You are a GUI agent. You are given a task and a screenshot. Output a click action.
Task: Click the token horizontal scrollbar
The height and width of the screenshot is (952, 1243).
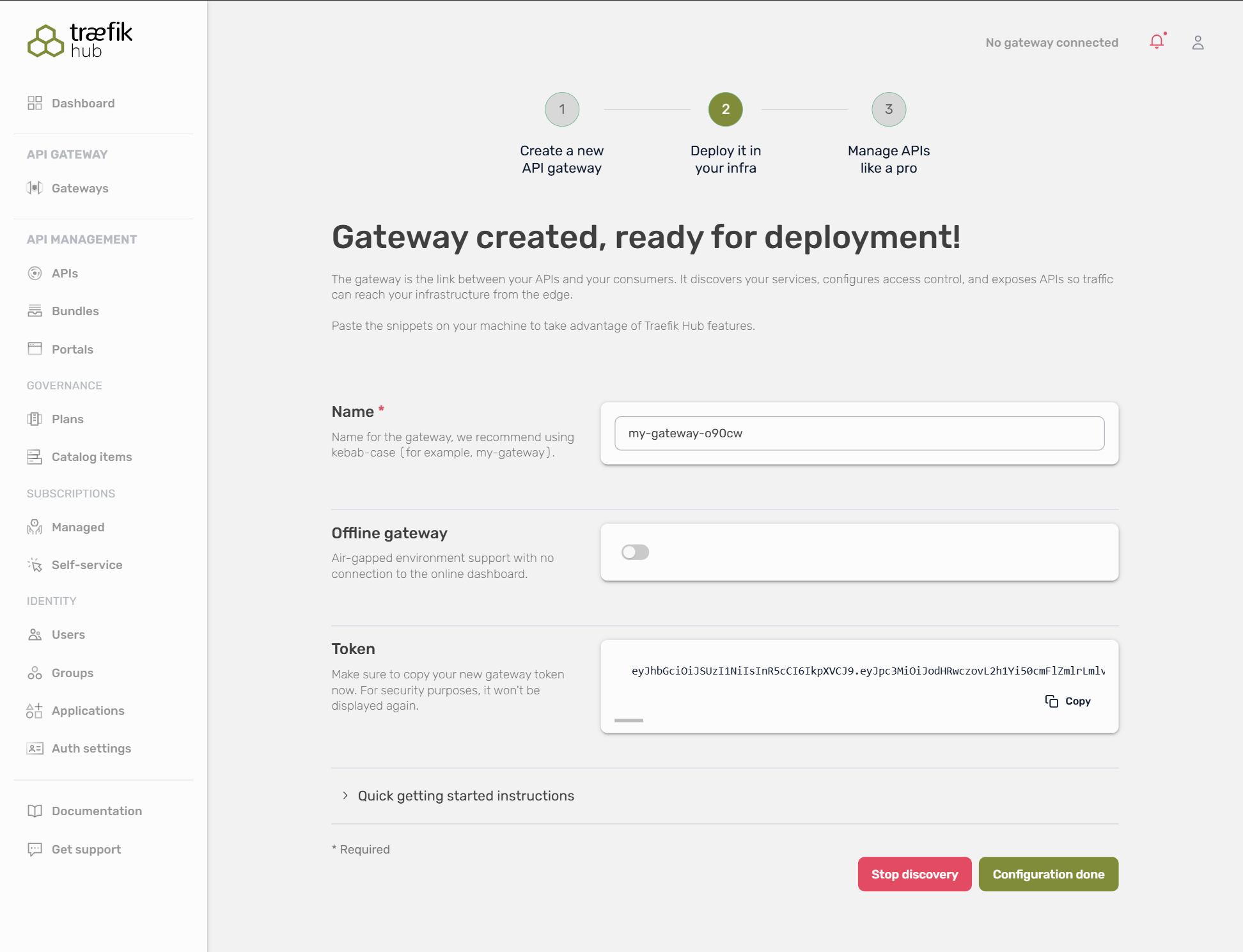point(629,721)
